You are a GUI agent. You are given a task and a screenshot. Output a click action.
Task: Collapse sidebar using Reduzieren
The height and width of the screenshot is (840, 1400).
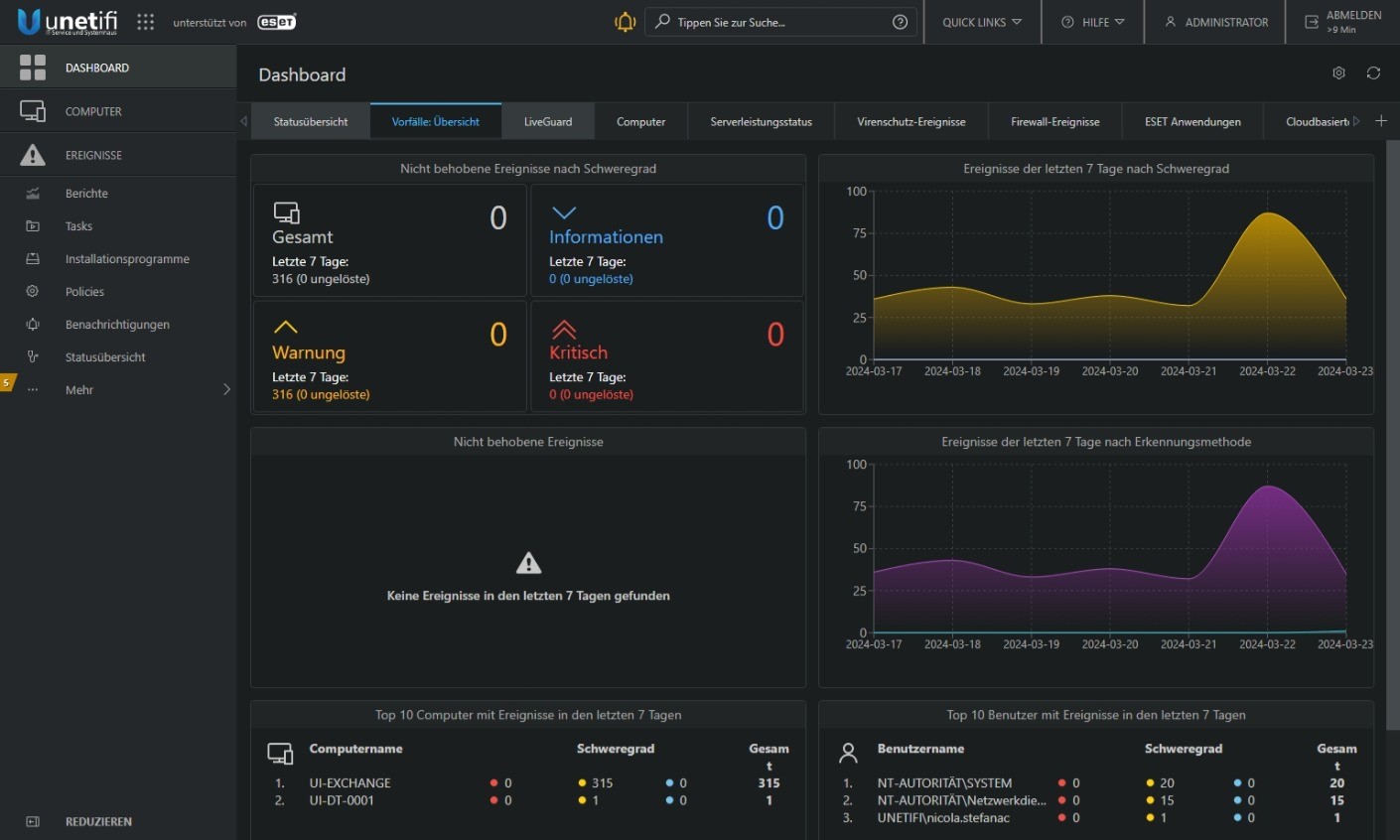(97, 821)
